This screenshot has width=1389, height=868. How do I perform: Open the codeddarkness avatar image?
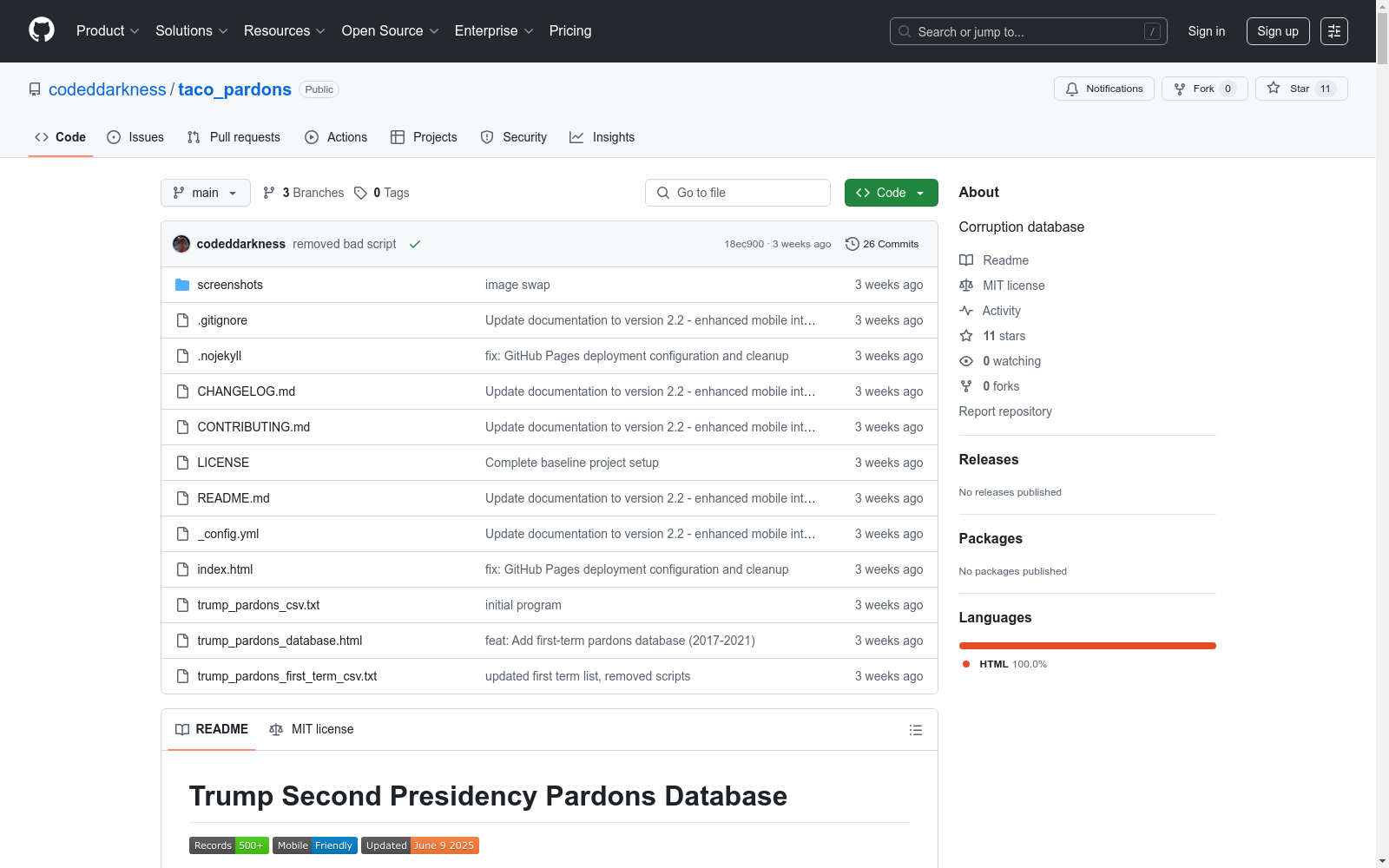[x=181, y=244]
